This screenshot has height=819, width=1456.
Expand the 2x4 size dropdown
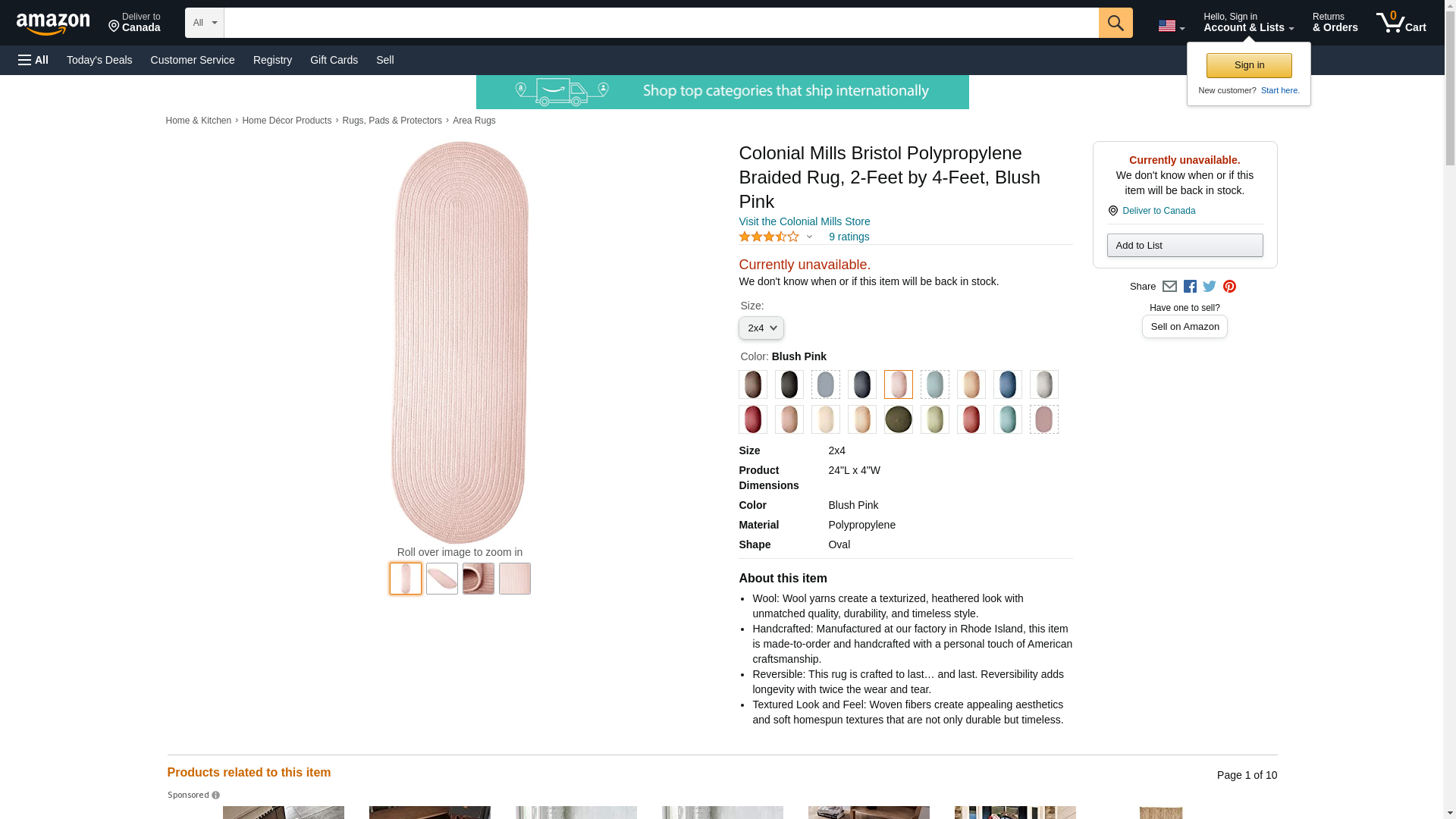coord(761,328)
